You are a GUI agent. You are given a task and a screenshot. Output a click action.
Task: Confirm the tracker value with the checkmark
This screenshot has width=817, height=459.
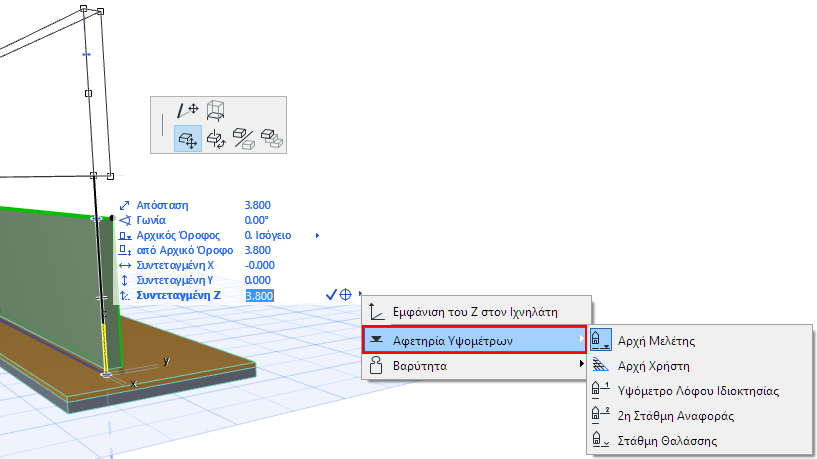331,295
